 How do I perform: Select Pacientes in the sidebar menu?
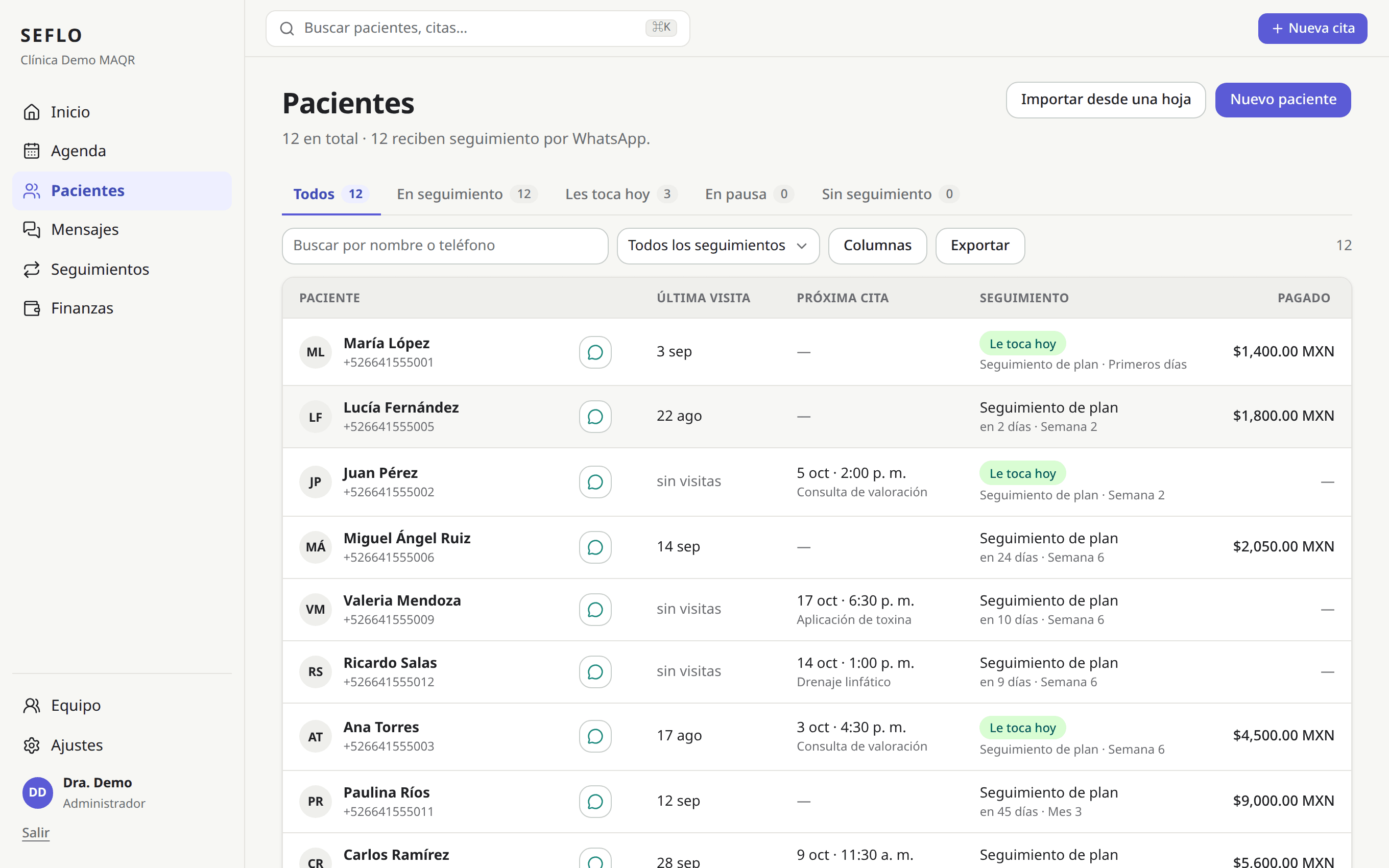coord(122,190)
